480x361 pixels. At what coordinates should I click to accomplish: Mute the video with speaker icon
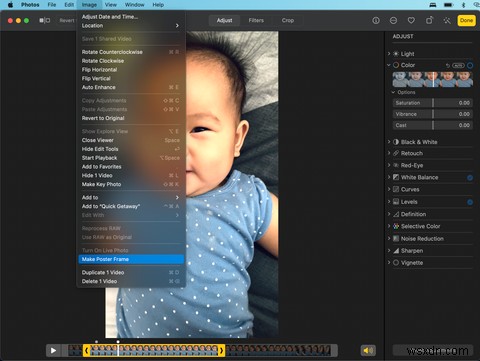(x=368, y=350)
